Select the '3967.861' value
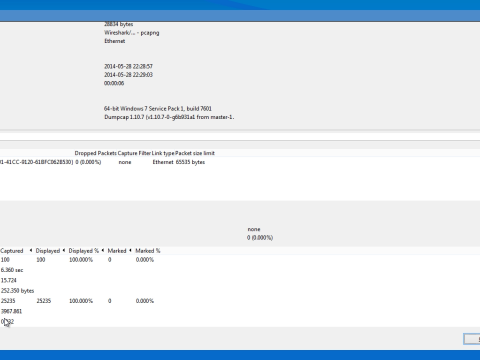The height and width of the screenshot is (360, 480). 11,311
